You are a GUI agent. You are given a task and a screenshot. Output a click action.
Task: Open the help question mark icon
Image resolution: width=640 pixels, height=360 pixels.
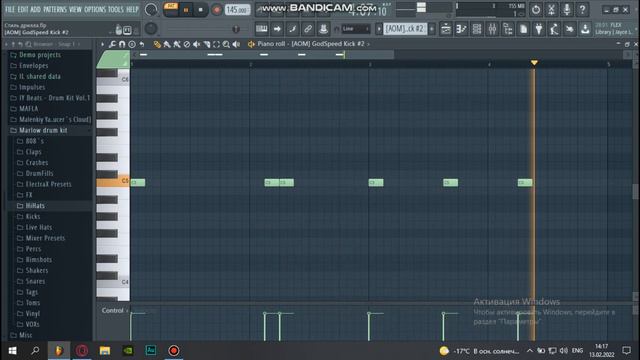point(582,9)
